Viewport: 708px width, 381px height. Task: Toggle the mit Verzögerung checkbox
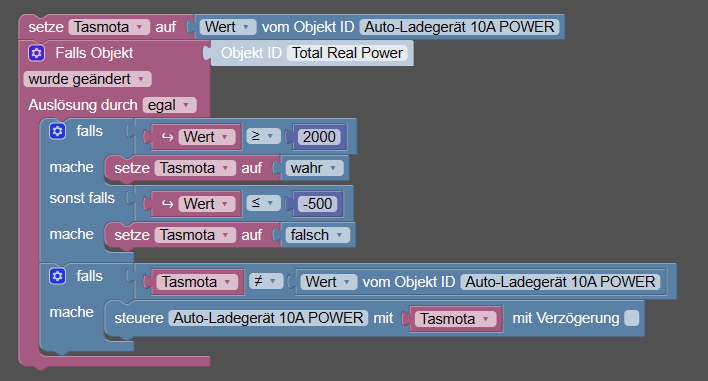pos(632,318)
